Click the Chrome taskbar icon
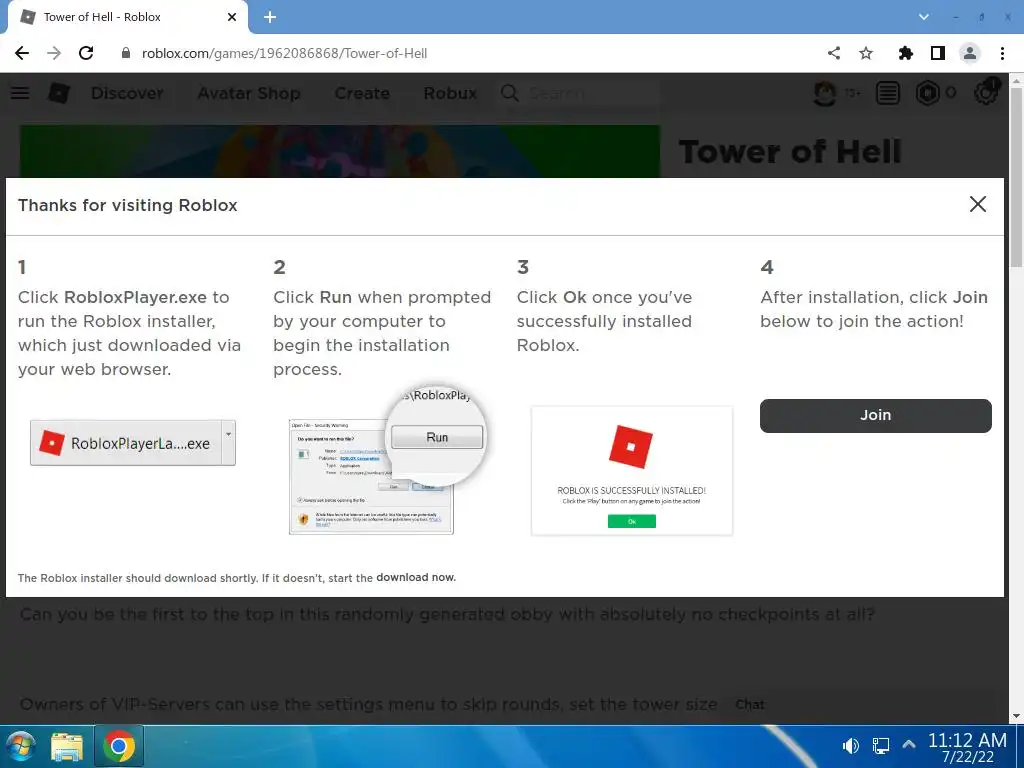 click(119, 746)
